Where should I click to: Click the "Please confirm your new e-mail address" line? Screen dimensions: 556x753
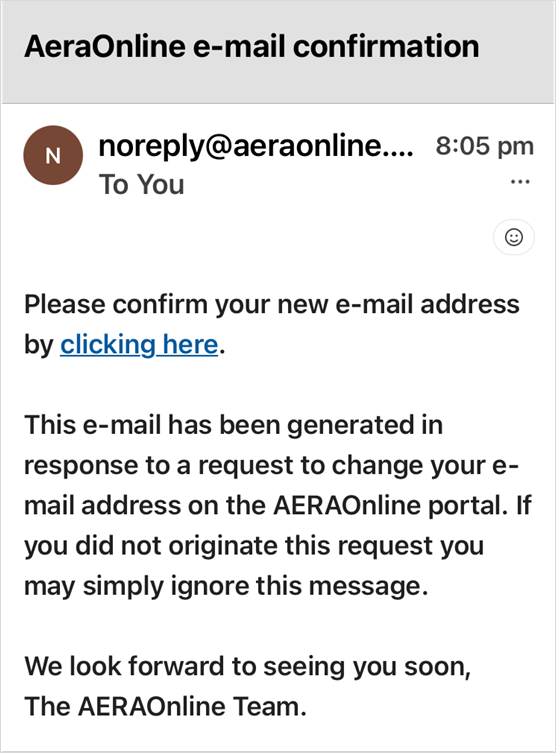pyautogui.click(x=272, y=304)
